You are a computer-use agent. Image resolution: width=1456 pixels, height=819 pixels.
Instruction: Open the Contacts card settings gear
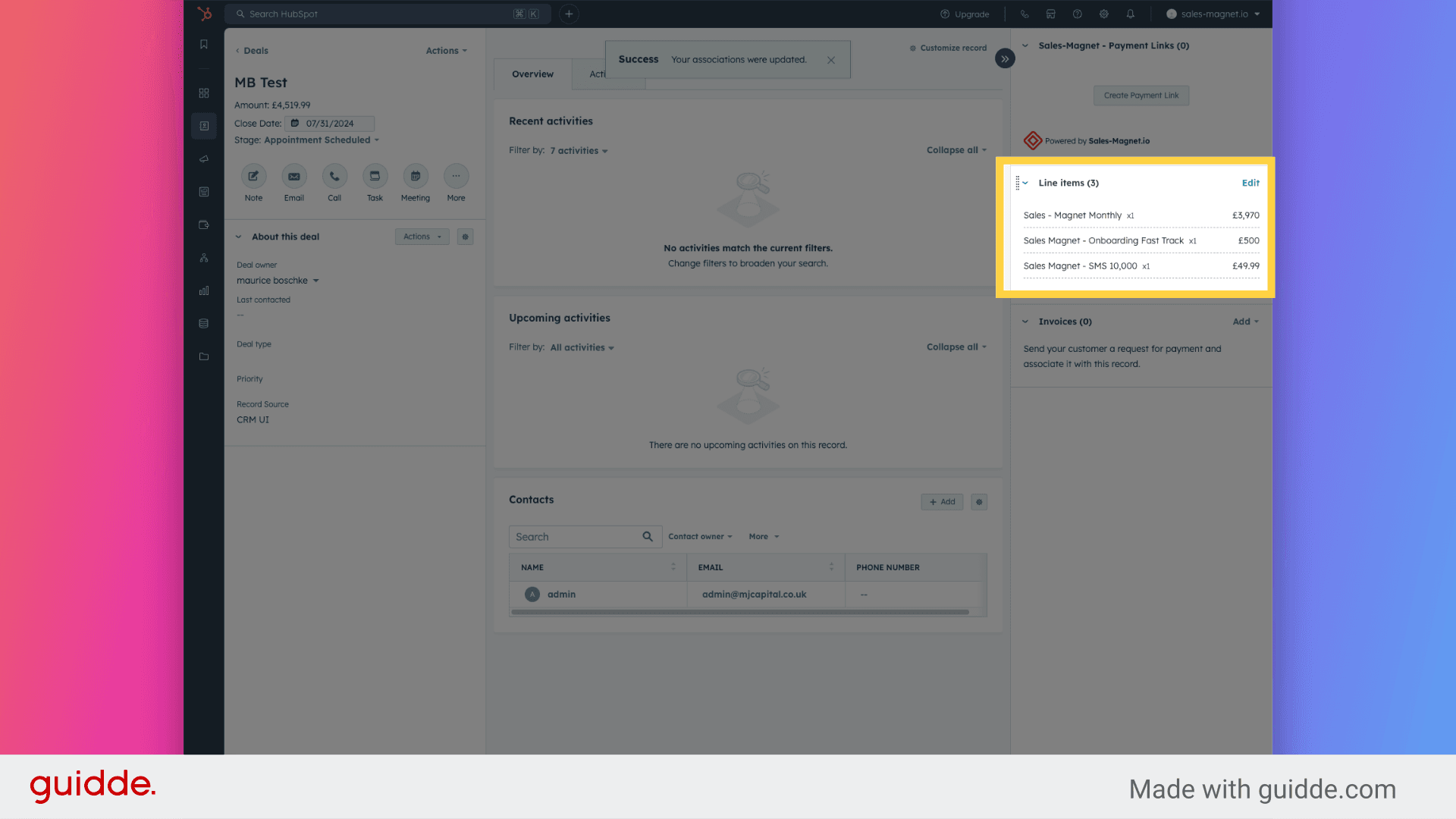pyautogui.click(x=979, y=502)
